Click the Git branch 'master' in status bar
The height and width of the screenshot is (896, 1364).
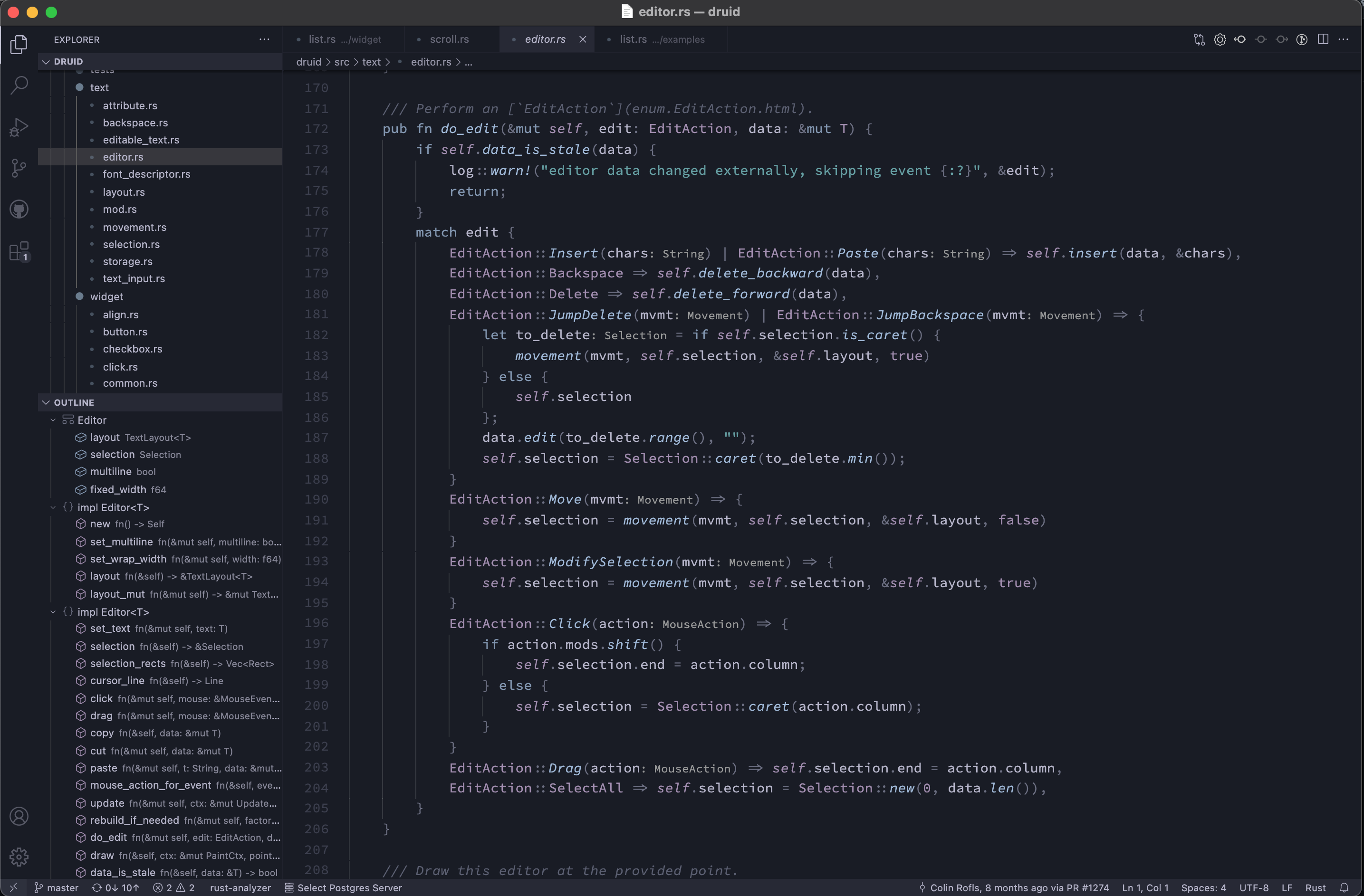tap(55, 887)
